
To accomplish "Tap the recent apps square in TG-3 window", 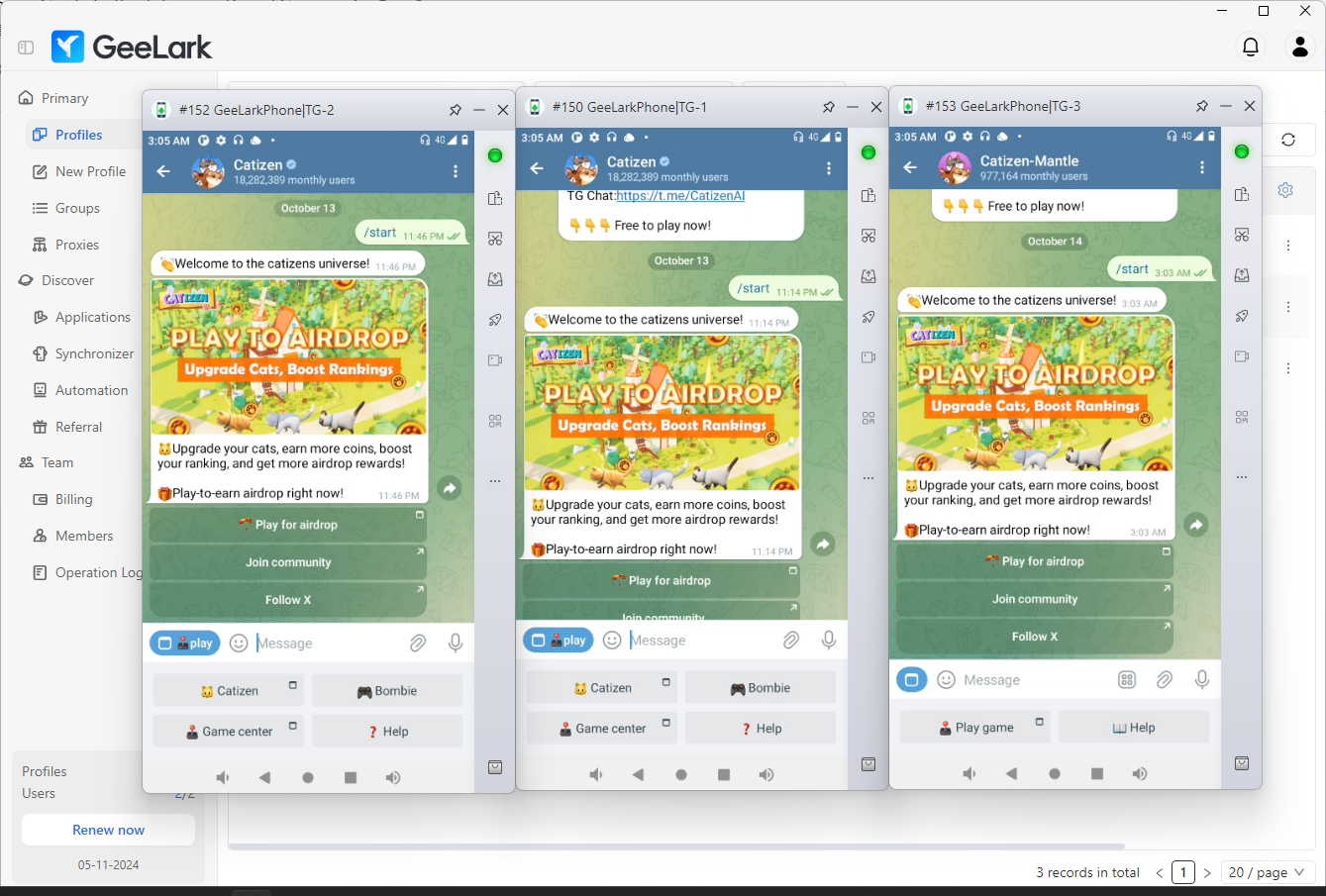I will (x=1097, y=774).
